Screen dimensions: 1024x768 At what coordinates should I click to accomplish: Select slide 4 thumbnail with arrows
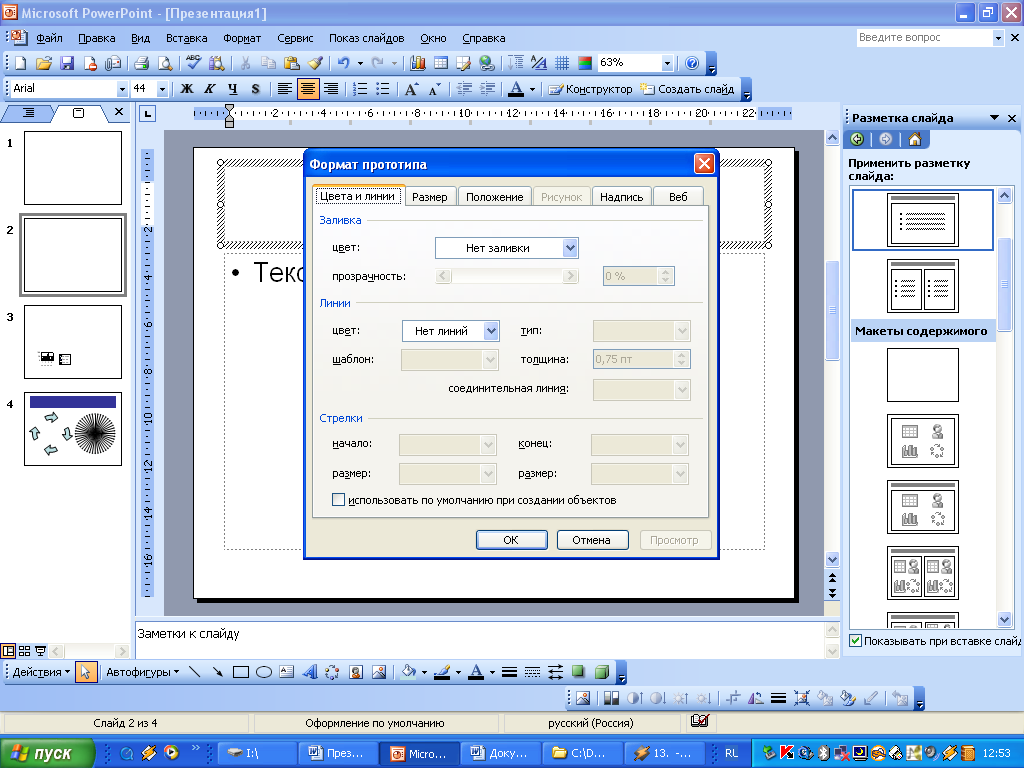tap(72, 429)
